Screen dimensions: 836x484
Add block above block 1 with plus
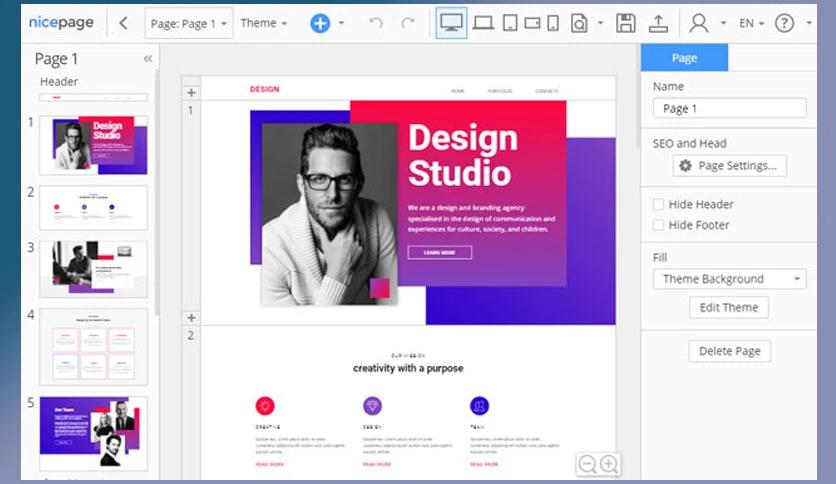coord(191,93)
